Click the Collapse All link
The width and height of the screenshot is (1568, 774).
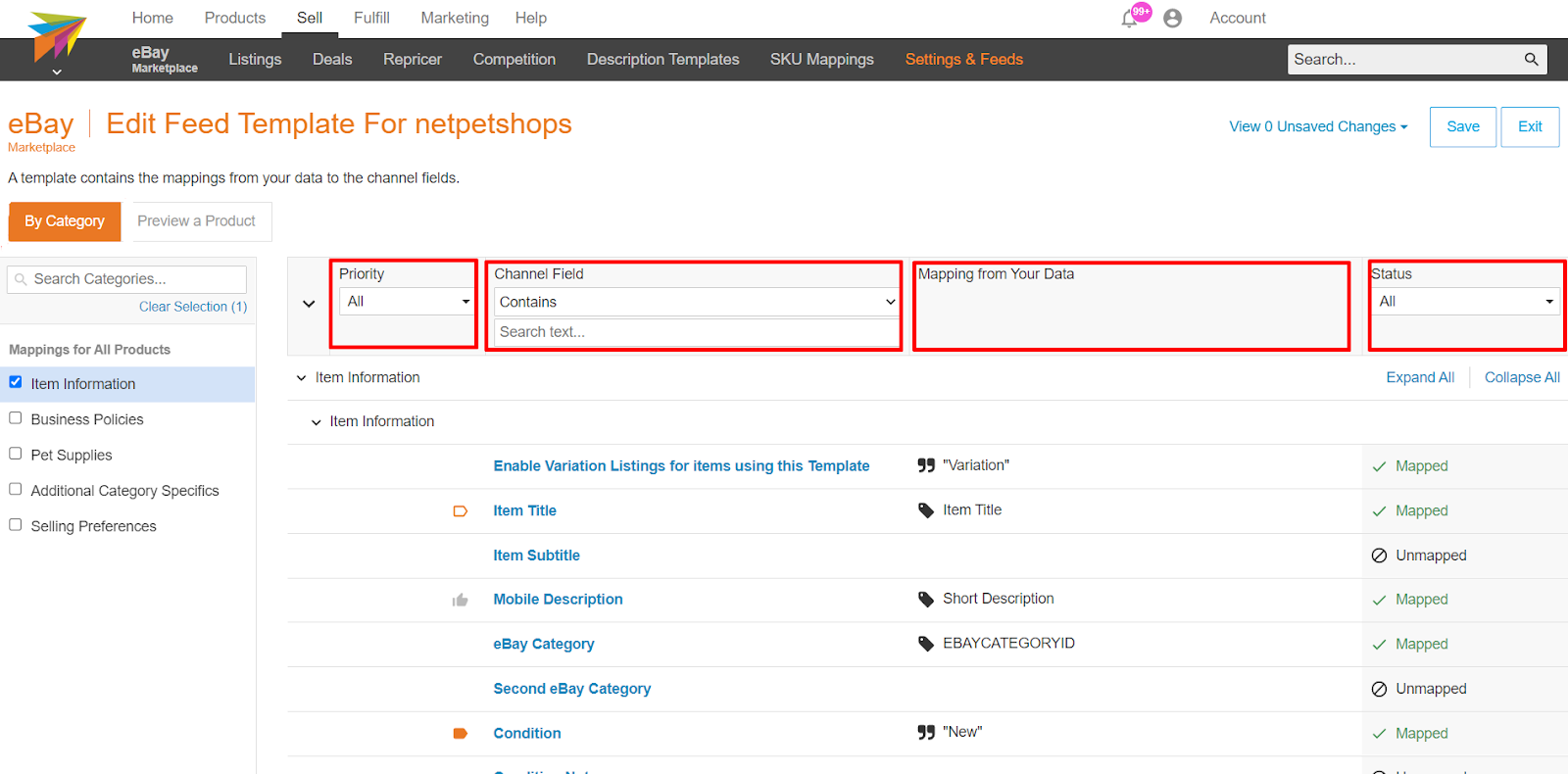pos(1522,378)
